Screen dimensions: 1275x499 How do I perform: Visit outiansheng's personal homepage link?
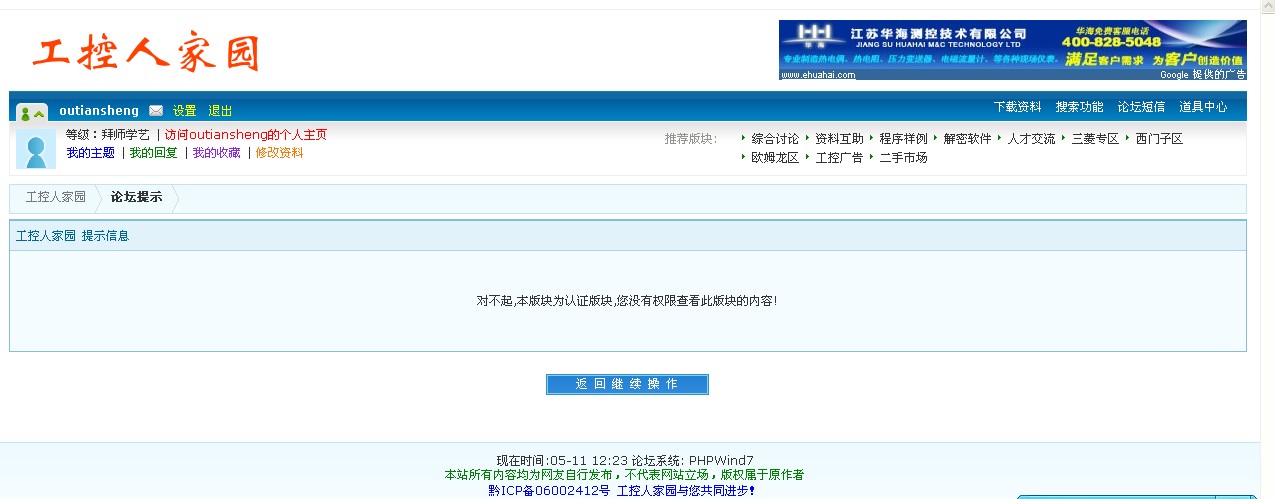click(246, 135)
